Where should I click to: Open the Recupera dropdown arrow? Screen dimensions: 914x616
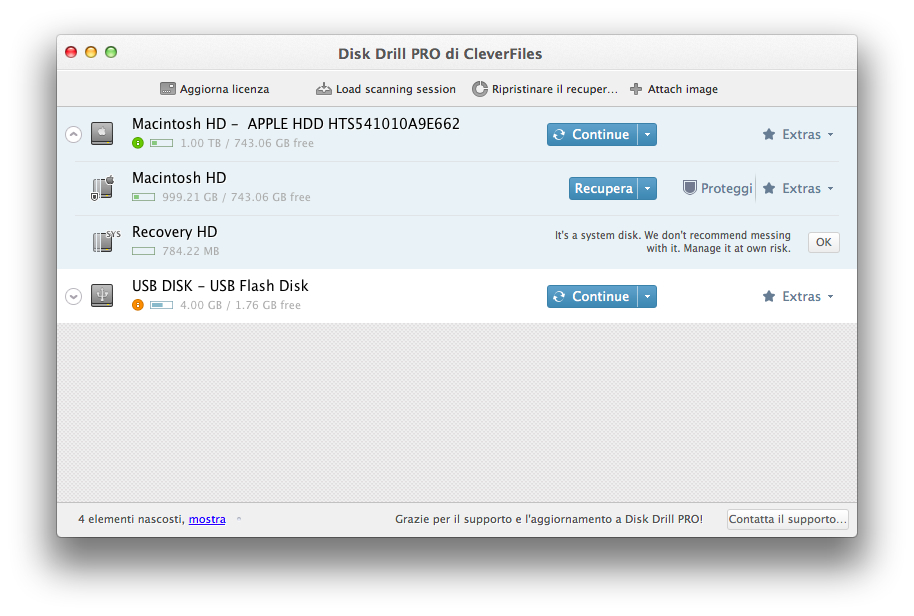click(648, 188)
